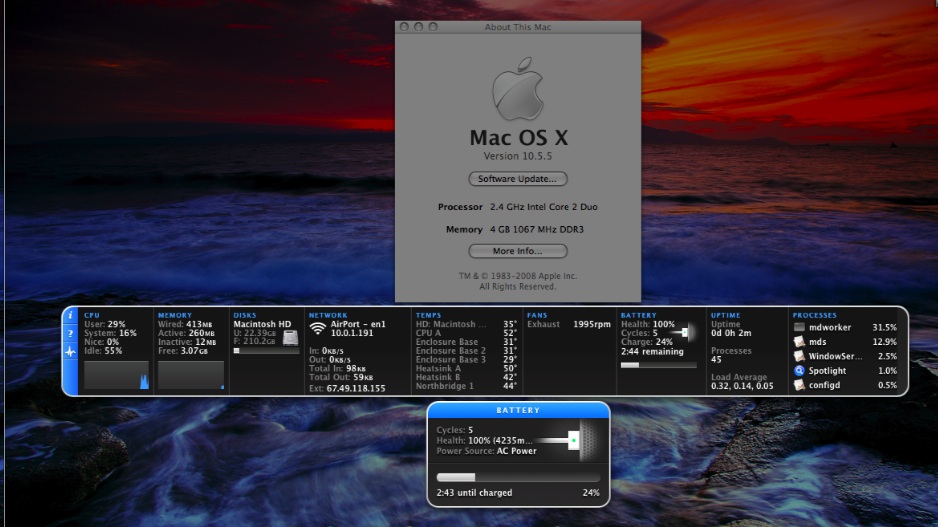The height and width of the screenshot is (527, 938).
Task: Click the "Idle: 55%" CPU reading
Action: pyautogui.click(x=103, y=351)
